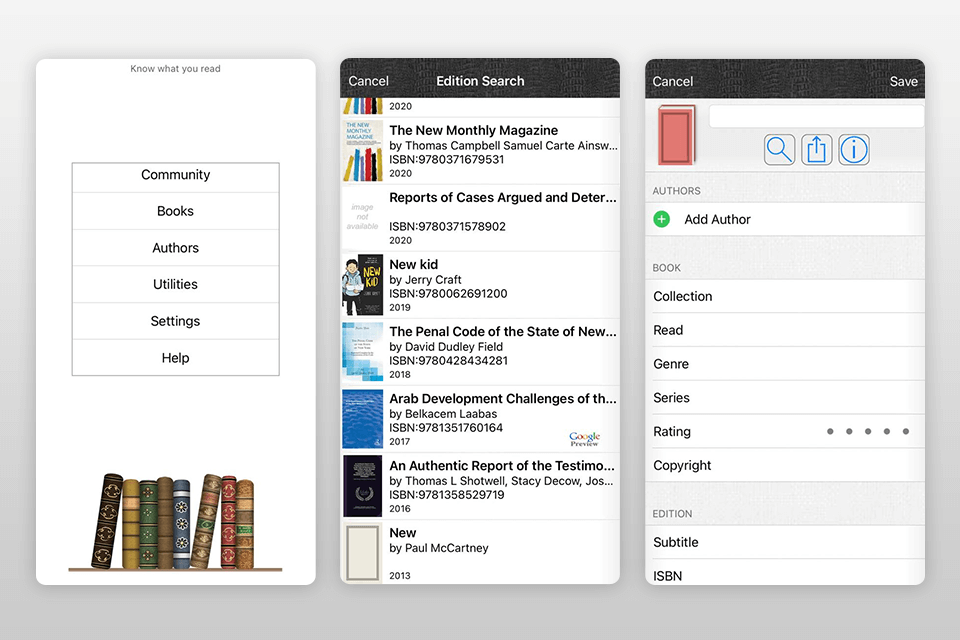Set rating to five dots
This screenshot has height=640, width=960.
pyautogui.click(x=906, y=431)
